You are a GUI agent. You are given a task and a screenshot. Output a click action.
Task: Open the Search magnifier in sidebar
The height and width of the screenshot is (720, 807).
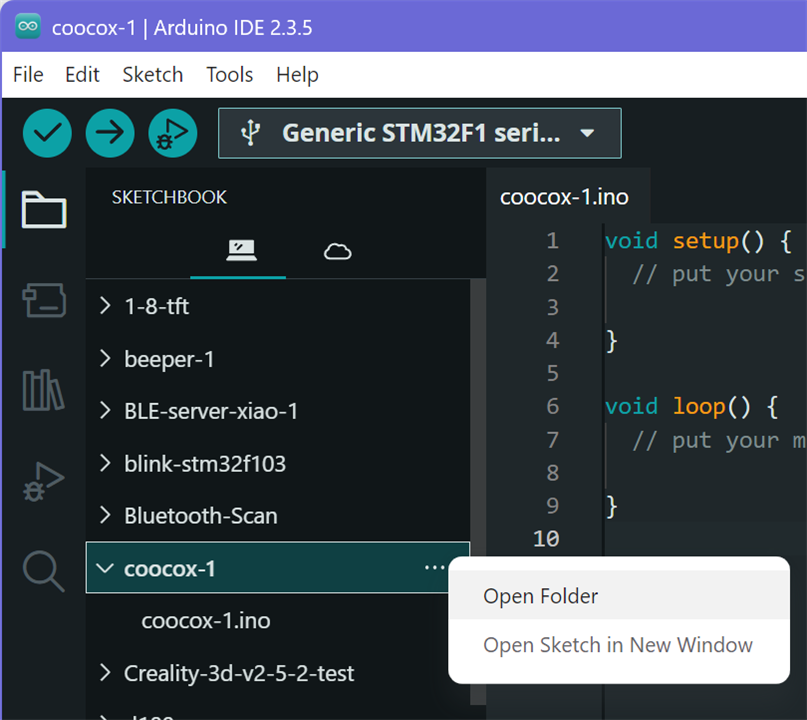pos(44,570)
